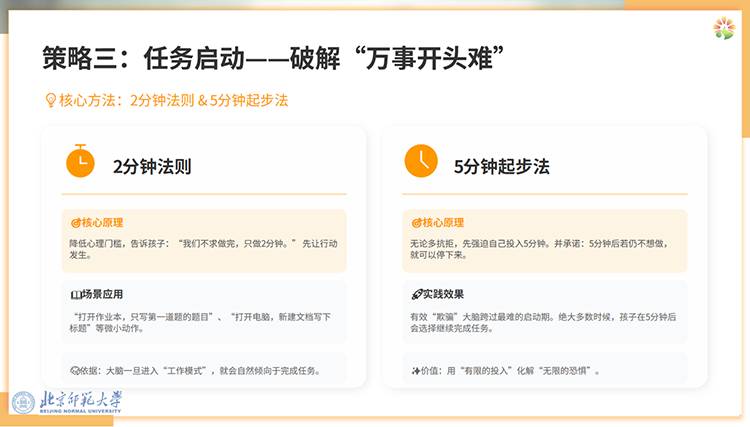This screenshot has height=427, width=750.
Task: Click the orange clock icon beside 5分钟起步法
Action: 420,160
